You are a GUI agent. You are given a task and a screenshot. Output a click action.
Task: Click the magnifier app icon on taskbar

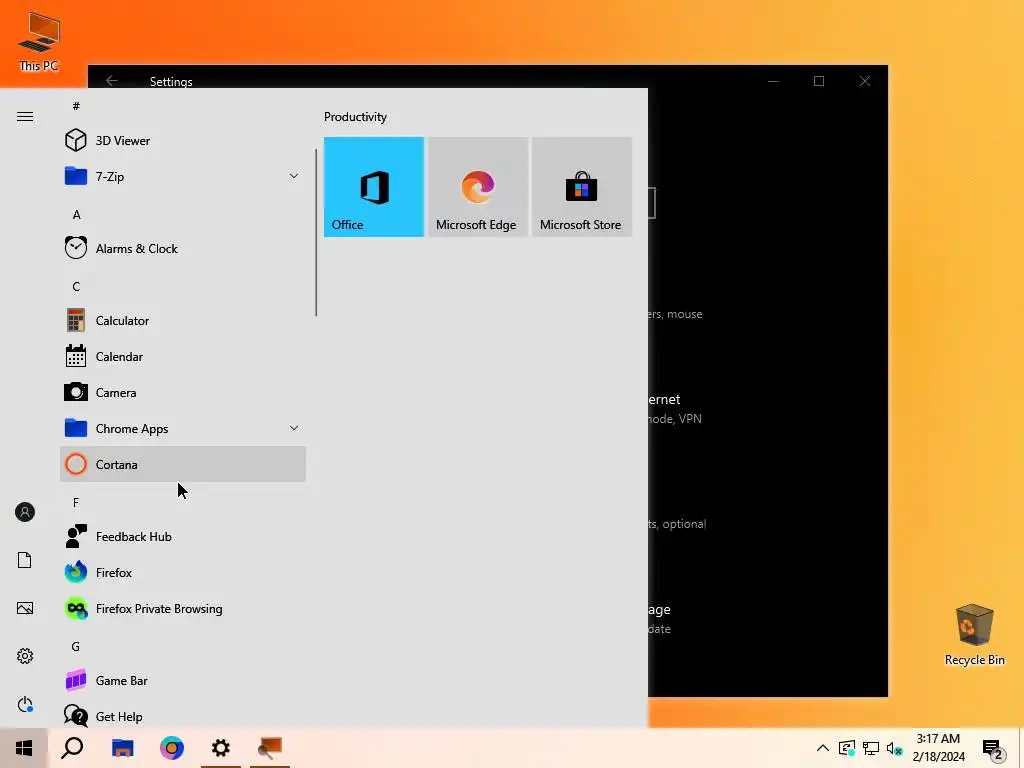click(x=270, y=748)
